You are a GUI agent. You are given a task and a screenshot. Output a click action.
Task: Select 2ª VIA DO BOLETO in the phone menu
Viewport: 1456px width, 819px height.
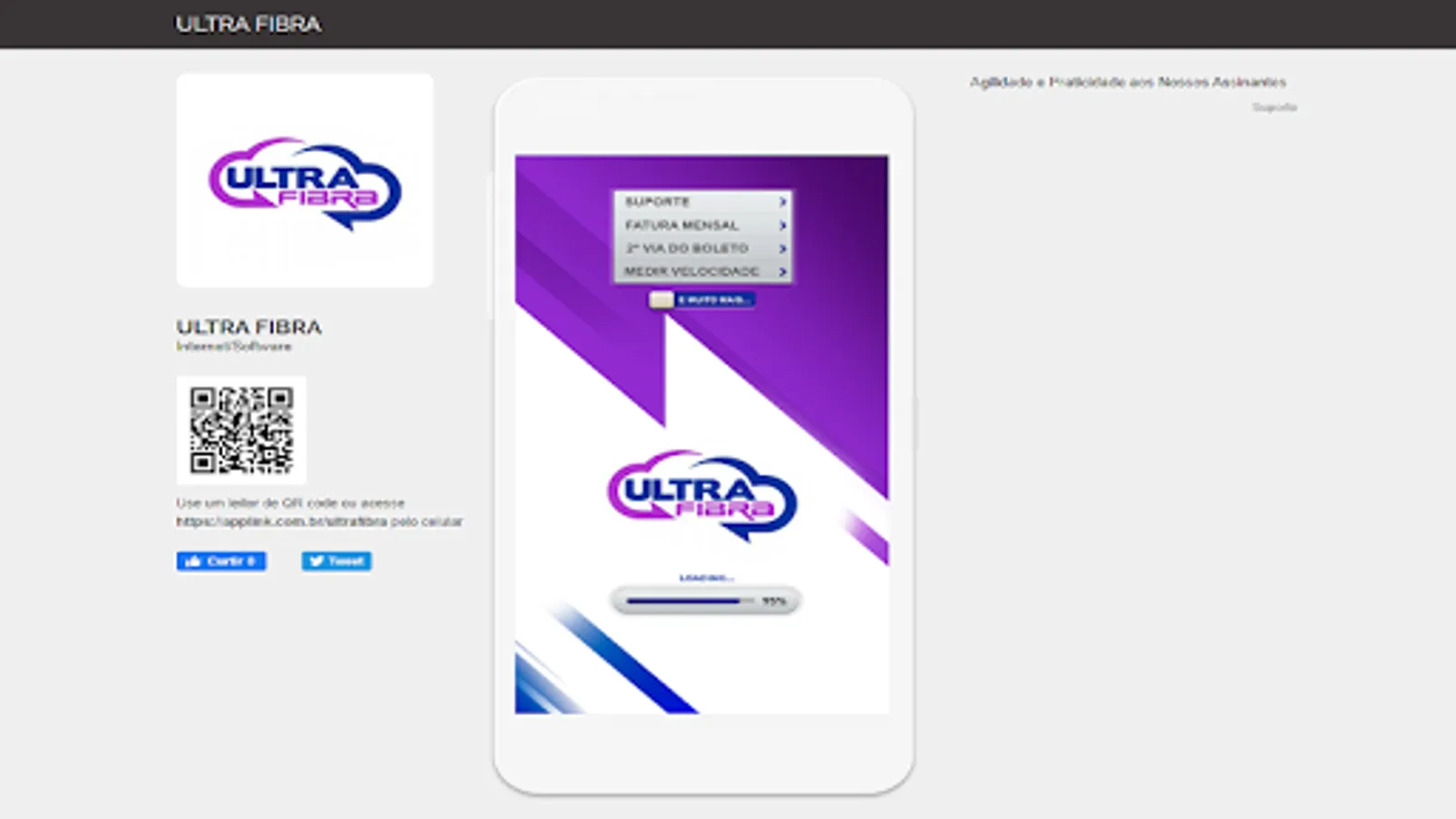pos(703,248)
